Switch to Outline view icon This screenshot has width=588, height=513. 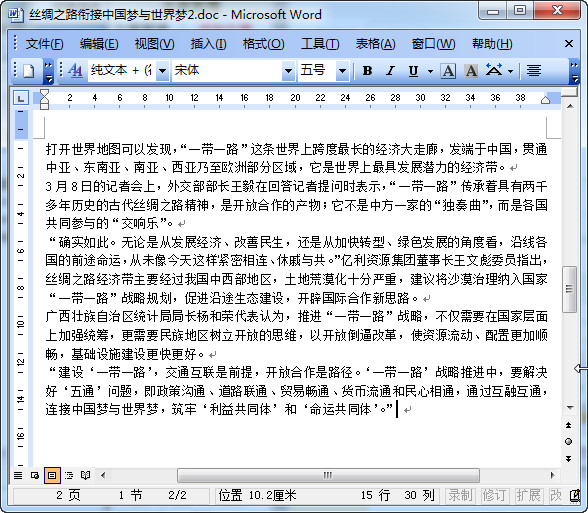[x=69, y=476]
